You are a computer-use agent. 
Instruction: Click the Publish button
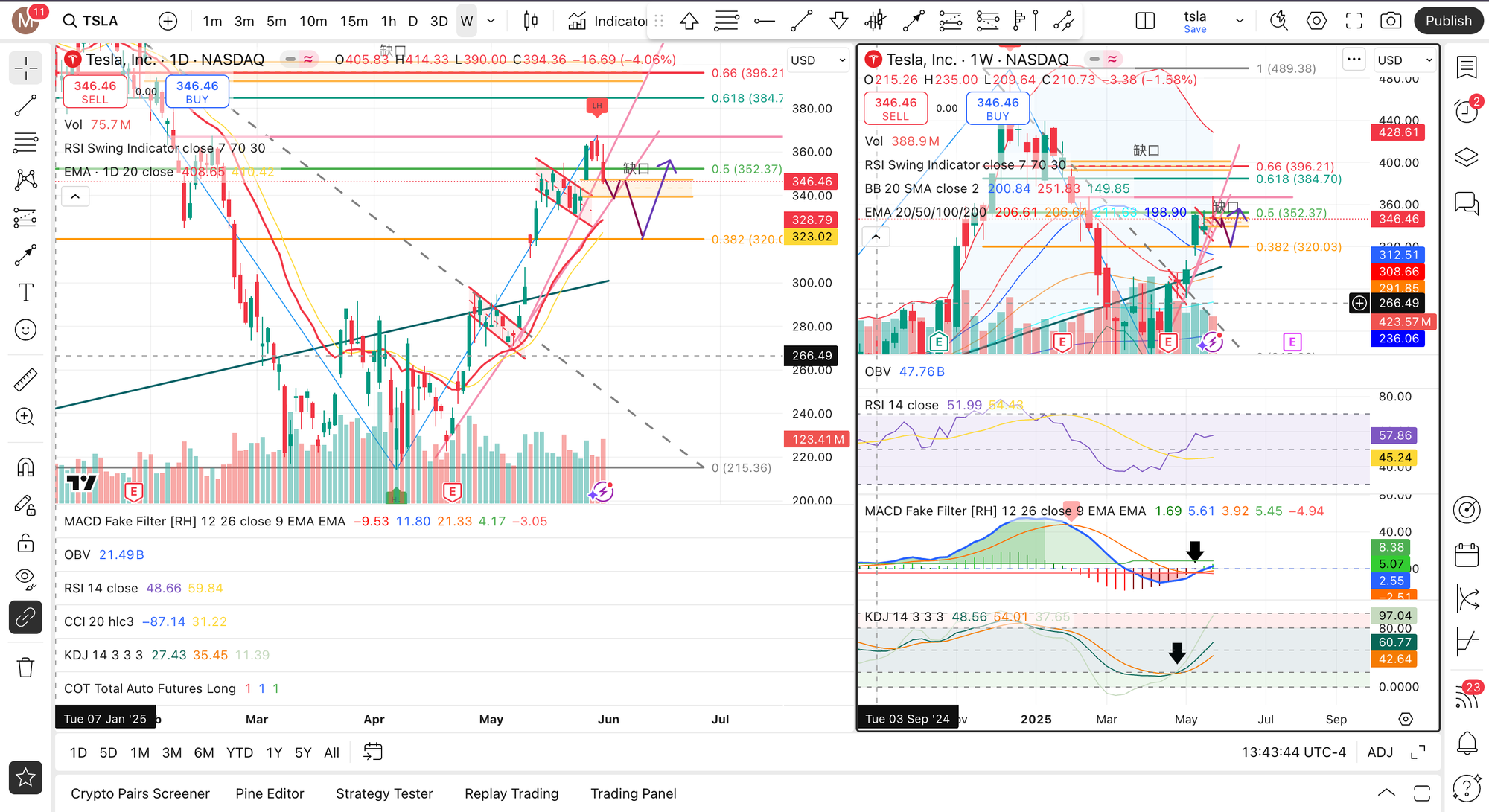(1449, 21)
